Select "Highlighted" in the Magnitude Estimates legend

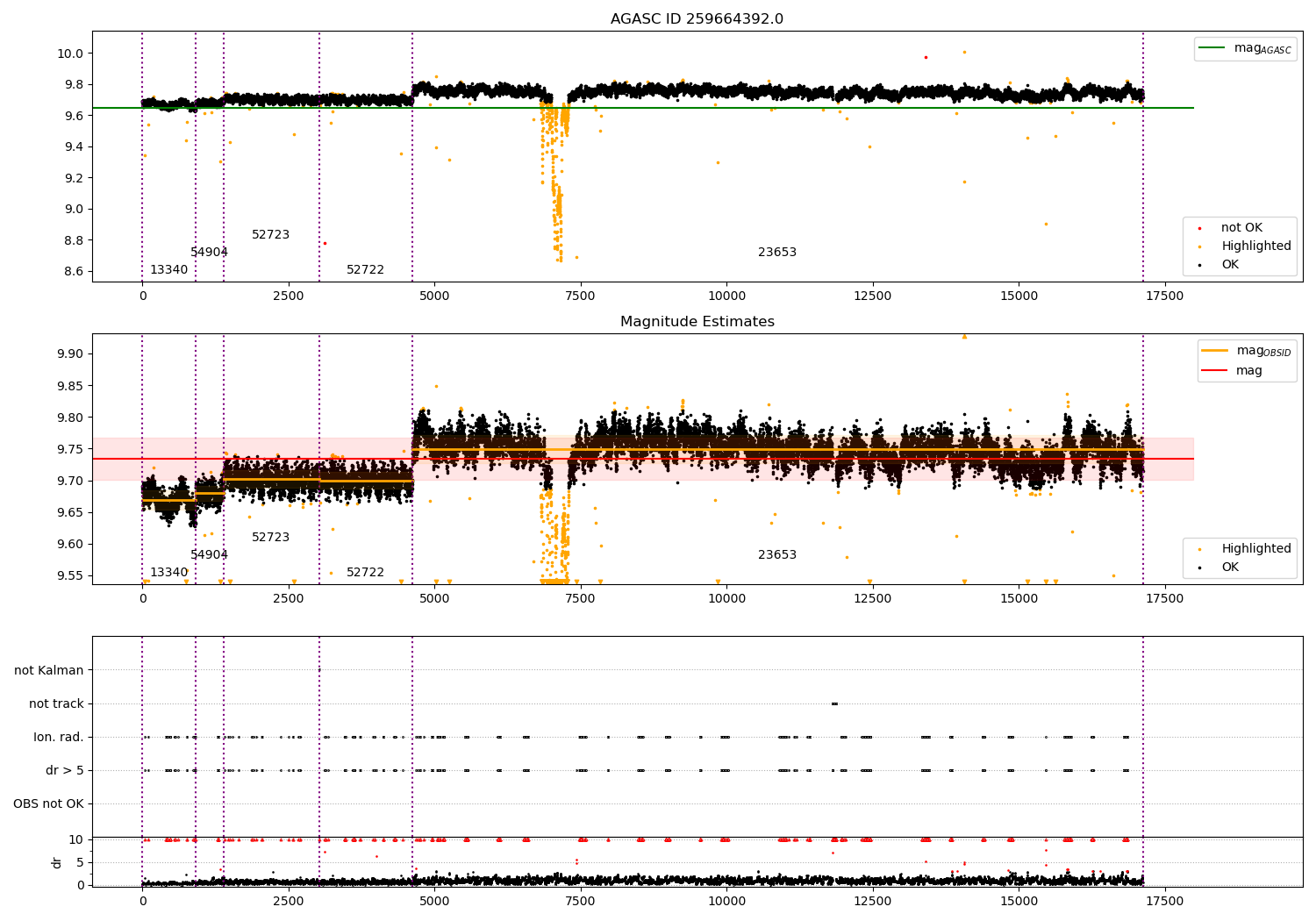click(1256, 549)
